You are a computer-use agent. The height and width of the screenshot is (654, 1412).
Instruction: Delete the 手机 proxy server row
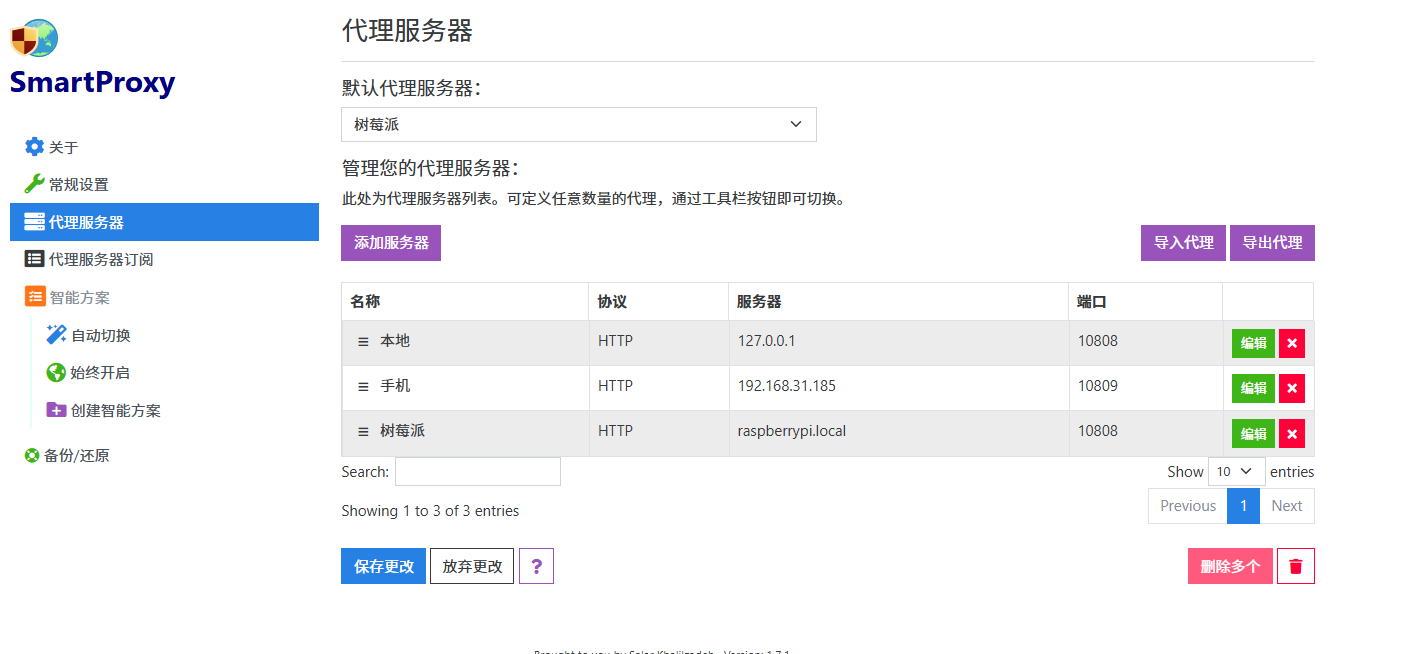click(1291, 388)
